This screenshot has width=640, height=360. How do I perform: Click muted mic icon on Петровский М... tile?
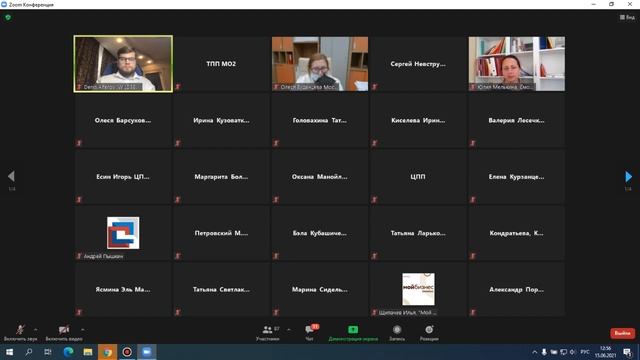(x=178, y=256)
